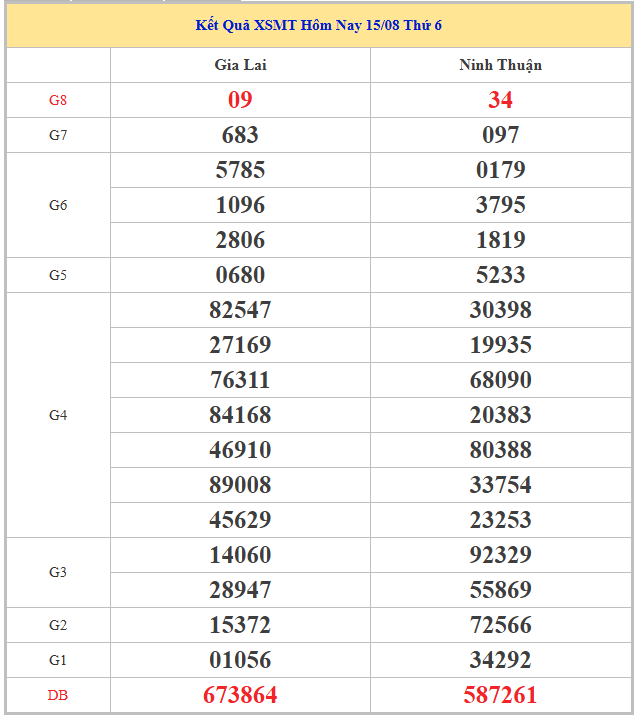
Task: Click Gia Lai special prize 673864
Action: click(x=240, y=695)
